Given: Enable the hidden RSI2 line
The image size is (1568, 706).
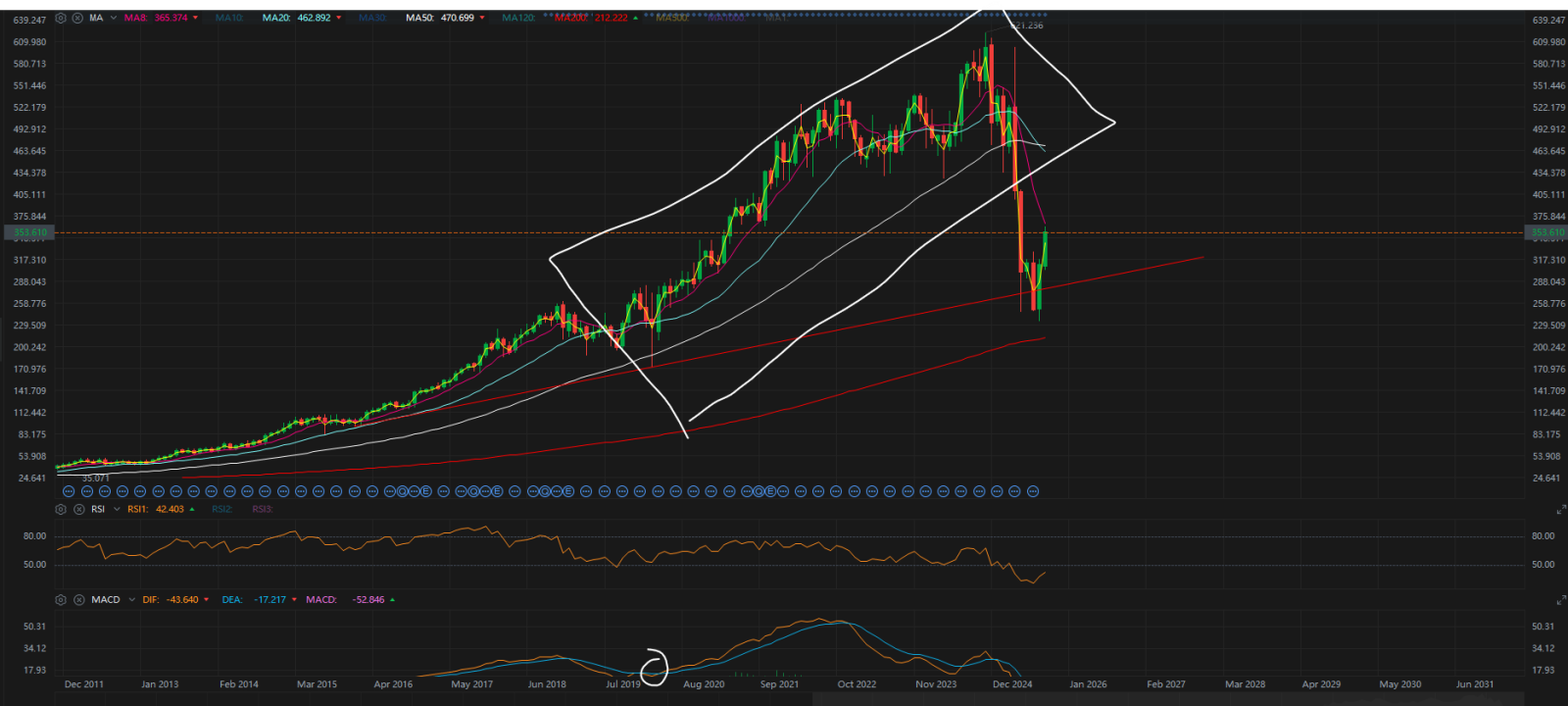Looking at the screenshot, I should (221, 509).
